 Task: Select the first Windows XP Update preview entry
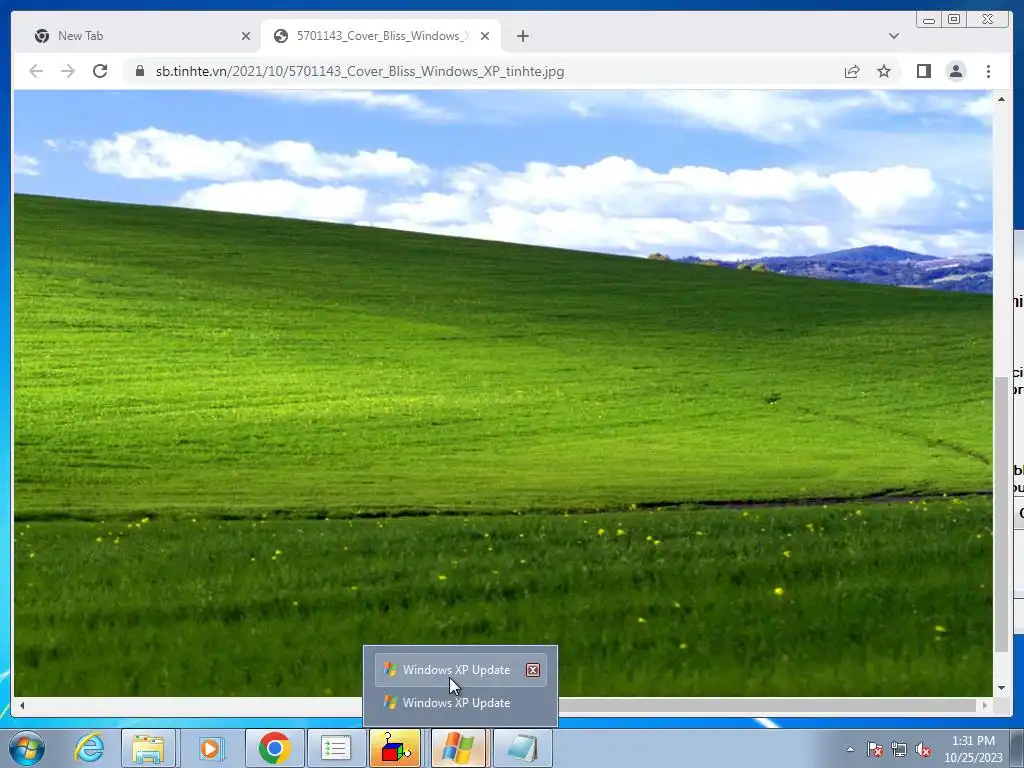(x=460, y=670)
